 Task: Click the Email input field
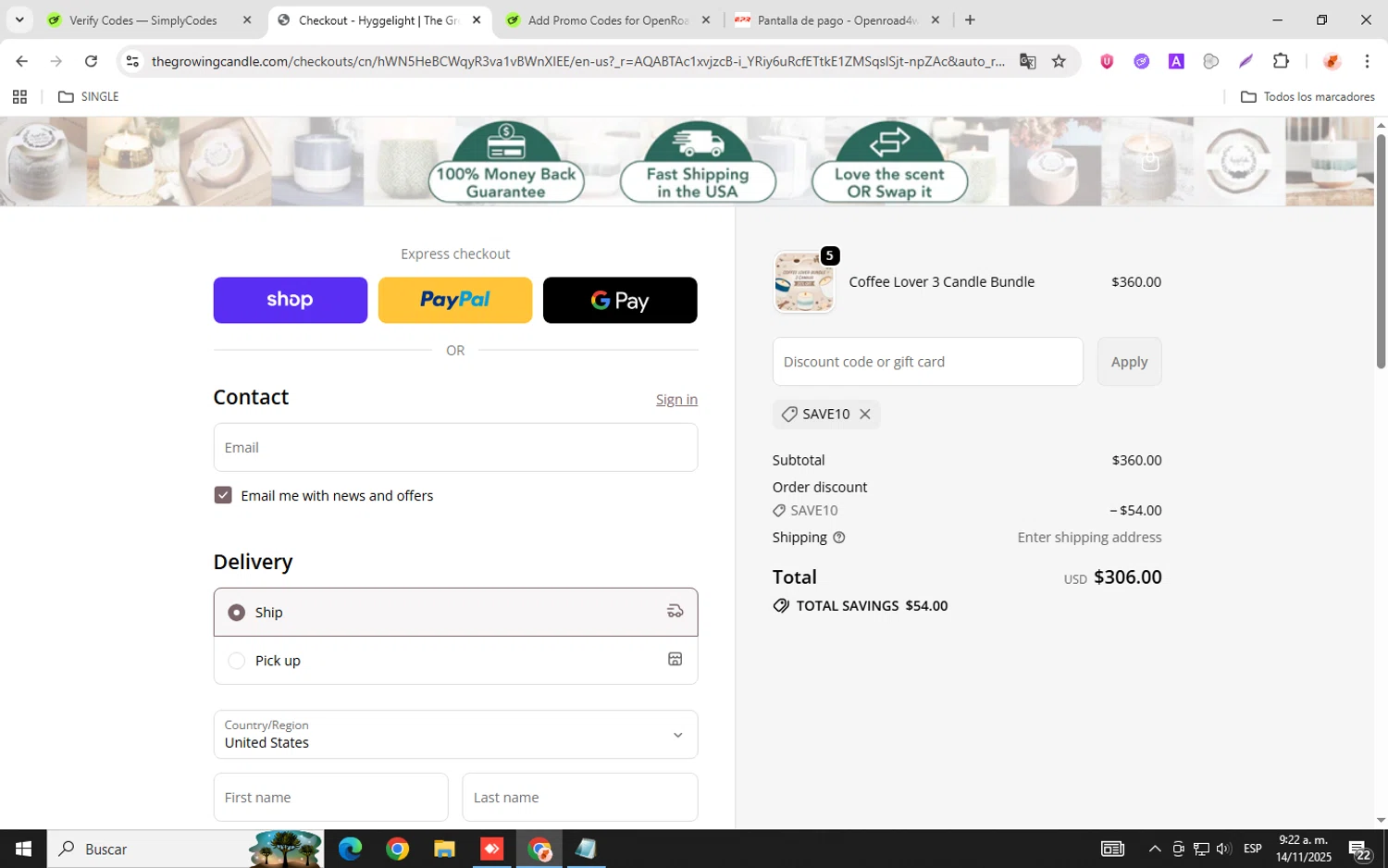[455, 447]
